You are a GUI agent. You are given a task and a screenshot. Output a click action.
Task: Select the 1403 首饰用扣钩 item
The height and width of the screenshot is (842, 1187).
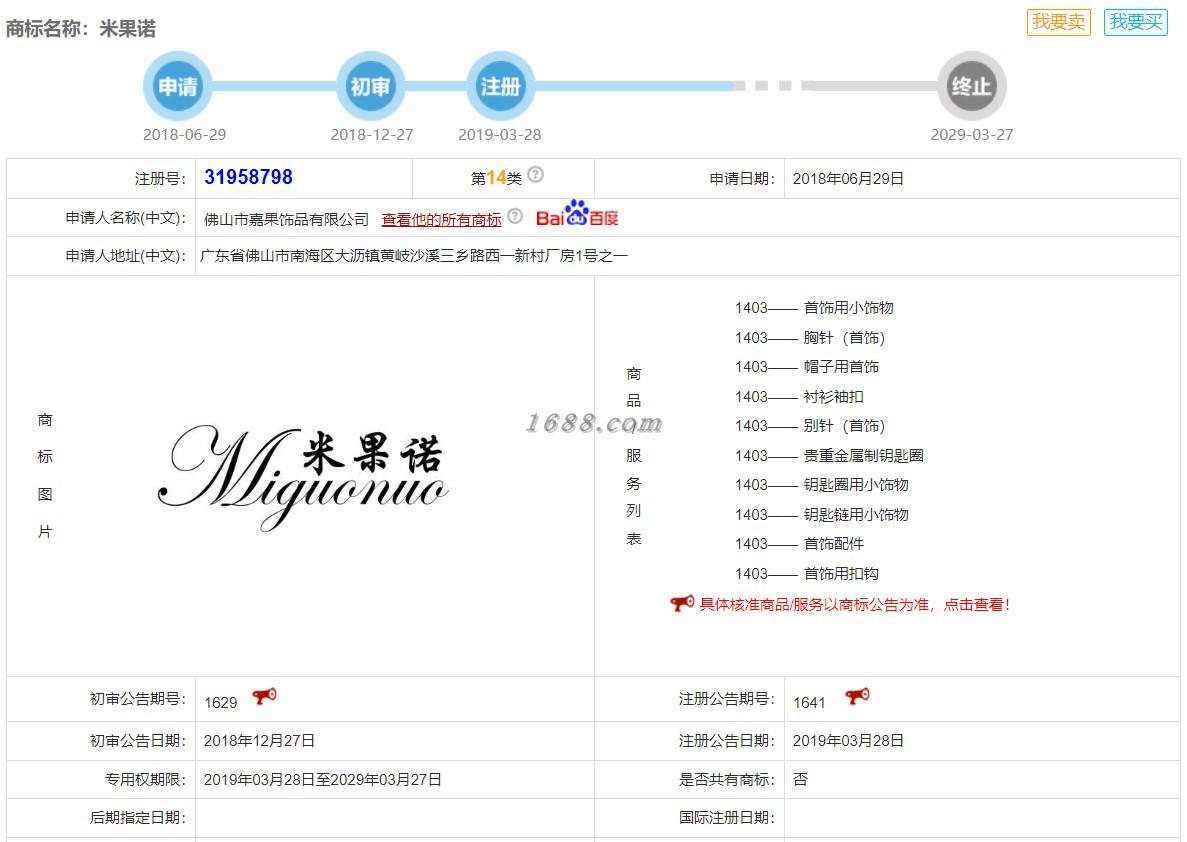(x=806, y=574)
